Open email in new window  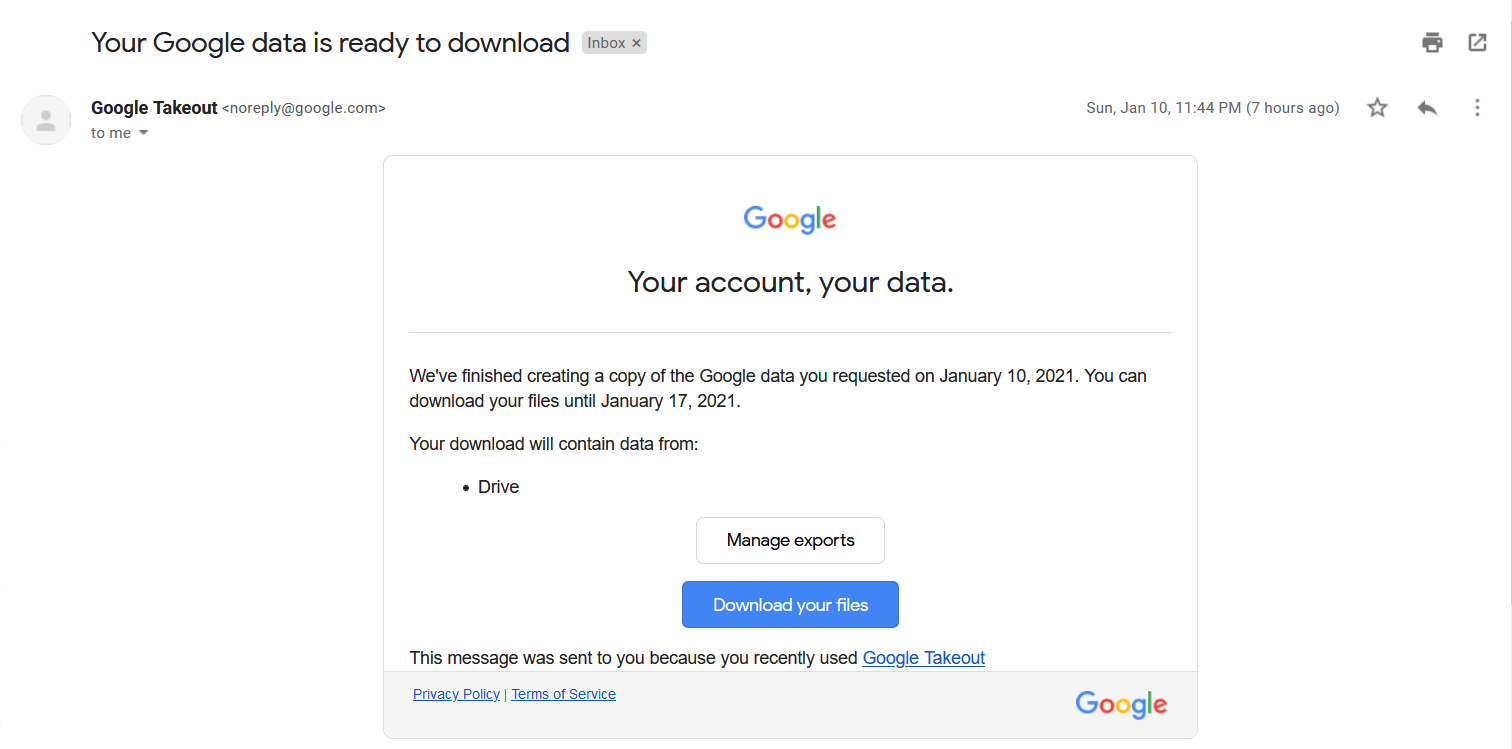pos(1477,42)
